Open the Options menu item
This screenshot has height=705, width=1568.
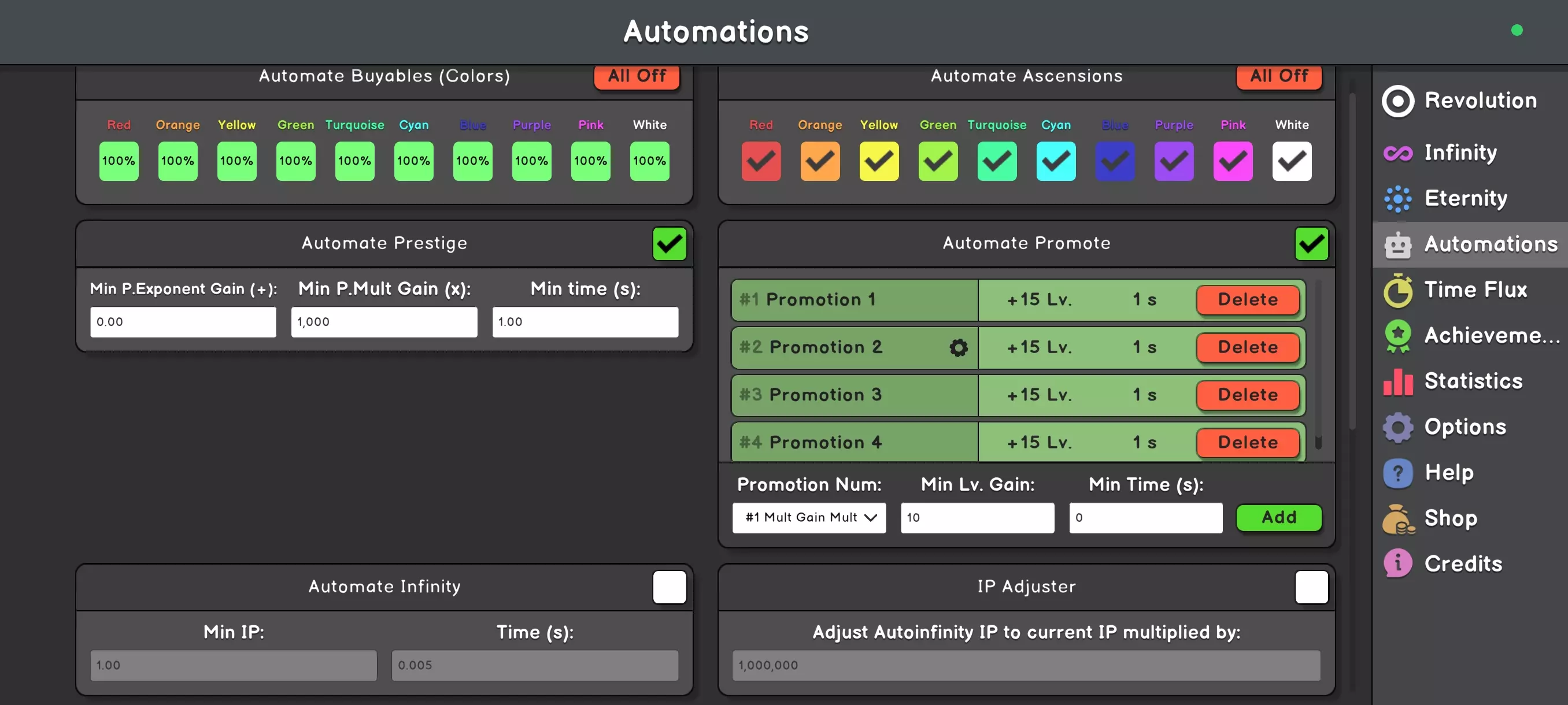(x=1465, y=427)
